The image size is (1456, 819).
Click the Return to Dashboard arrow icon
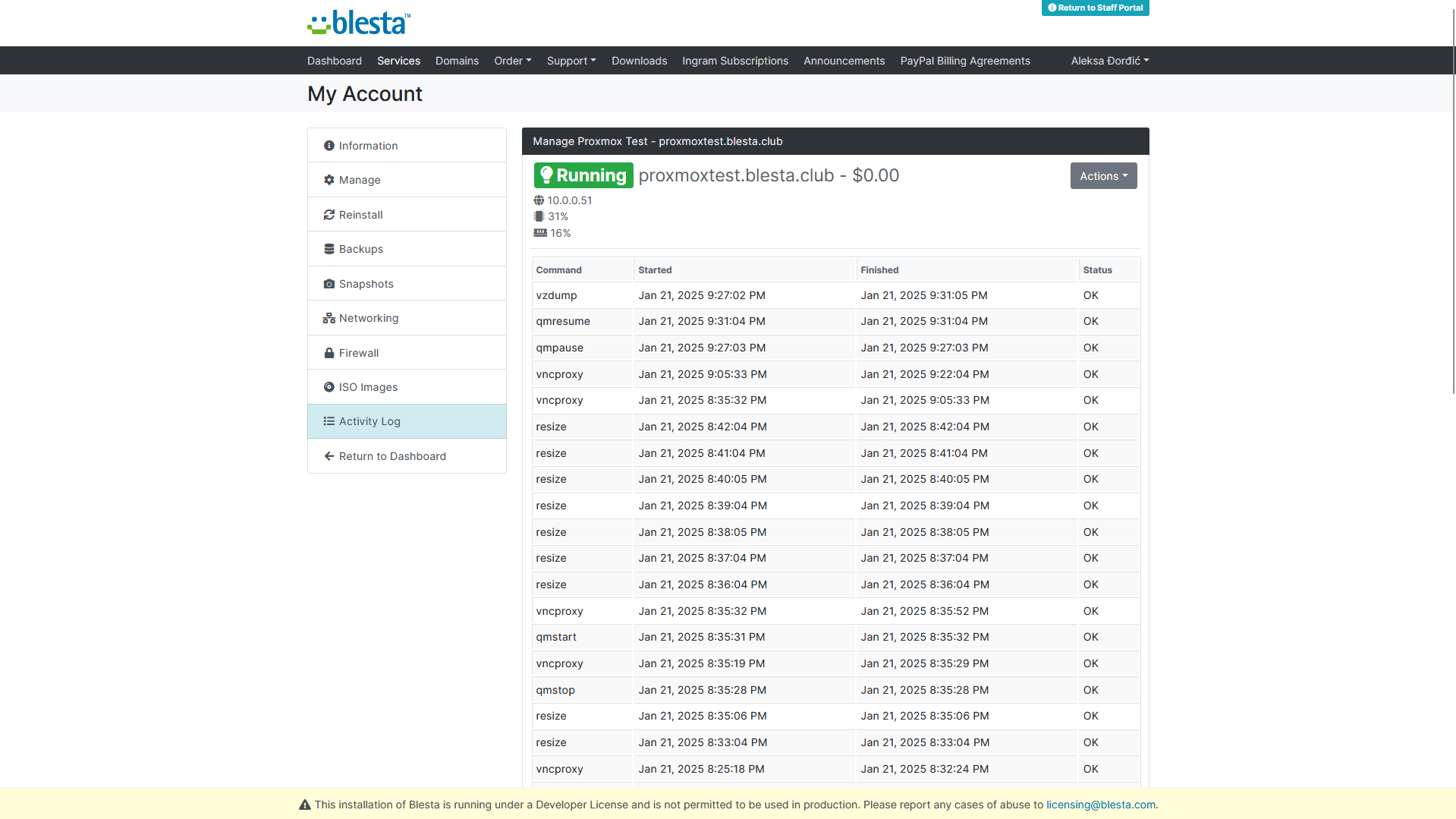(x=329, y=456)
